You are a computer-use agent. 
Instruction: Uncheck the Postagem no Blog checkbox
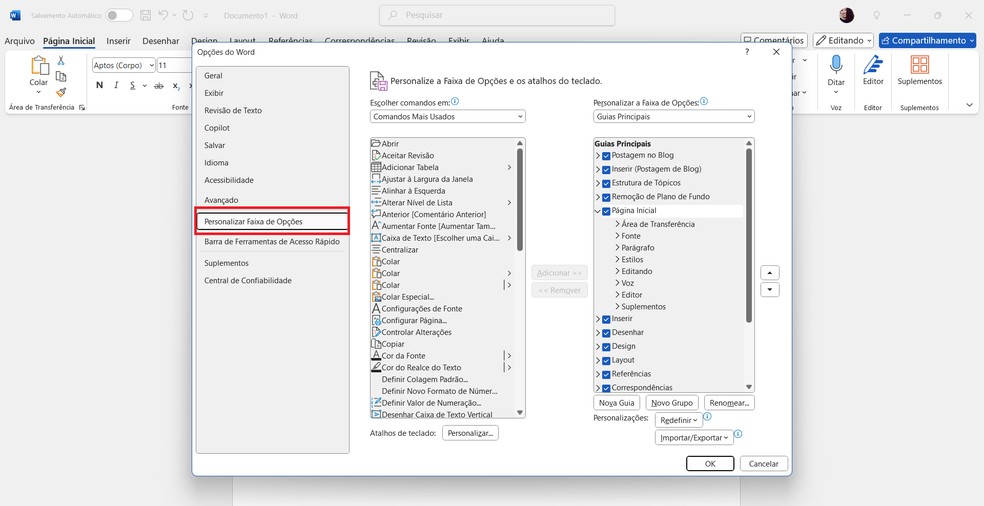tap(606, 155)
